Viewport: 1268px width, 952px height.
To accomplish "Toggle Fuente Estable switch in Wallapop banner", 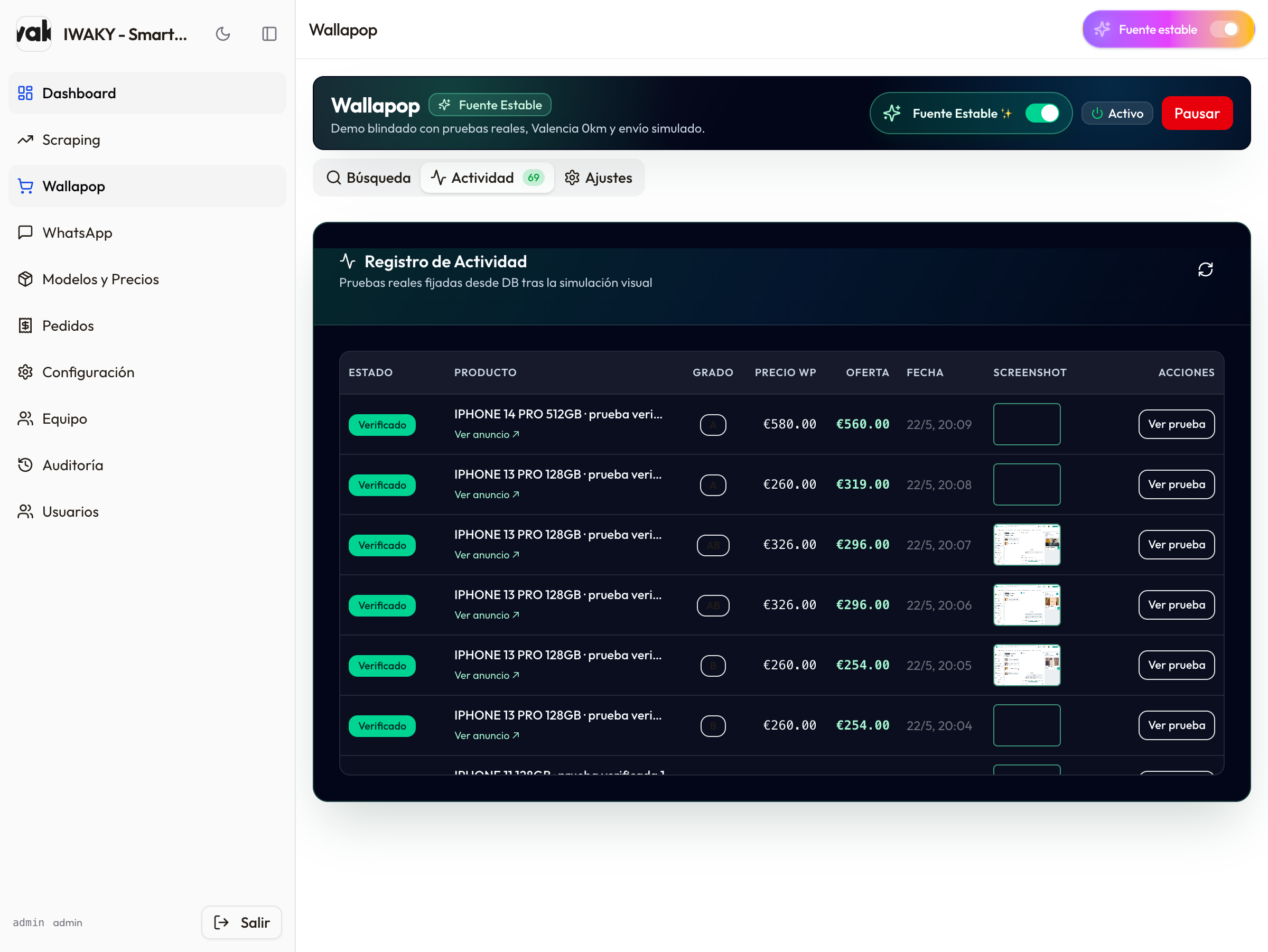I will tap(1041, 113).
